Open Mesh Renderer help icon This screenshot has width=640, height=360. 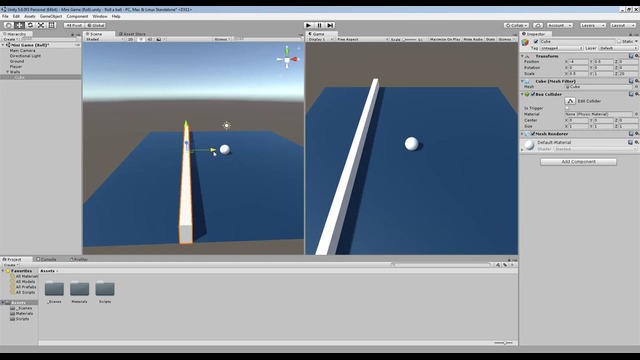631,133
